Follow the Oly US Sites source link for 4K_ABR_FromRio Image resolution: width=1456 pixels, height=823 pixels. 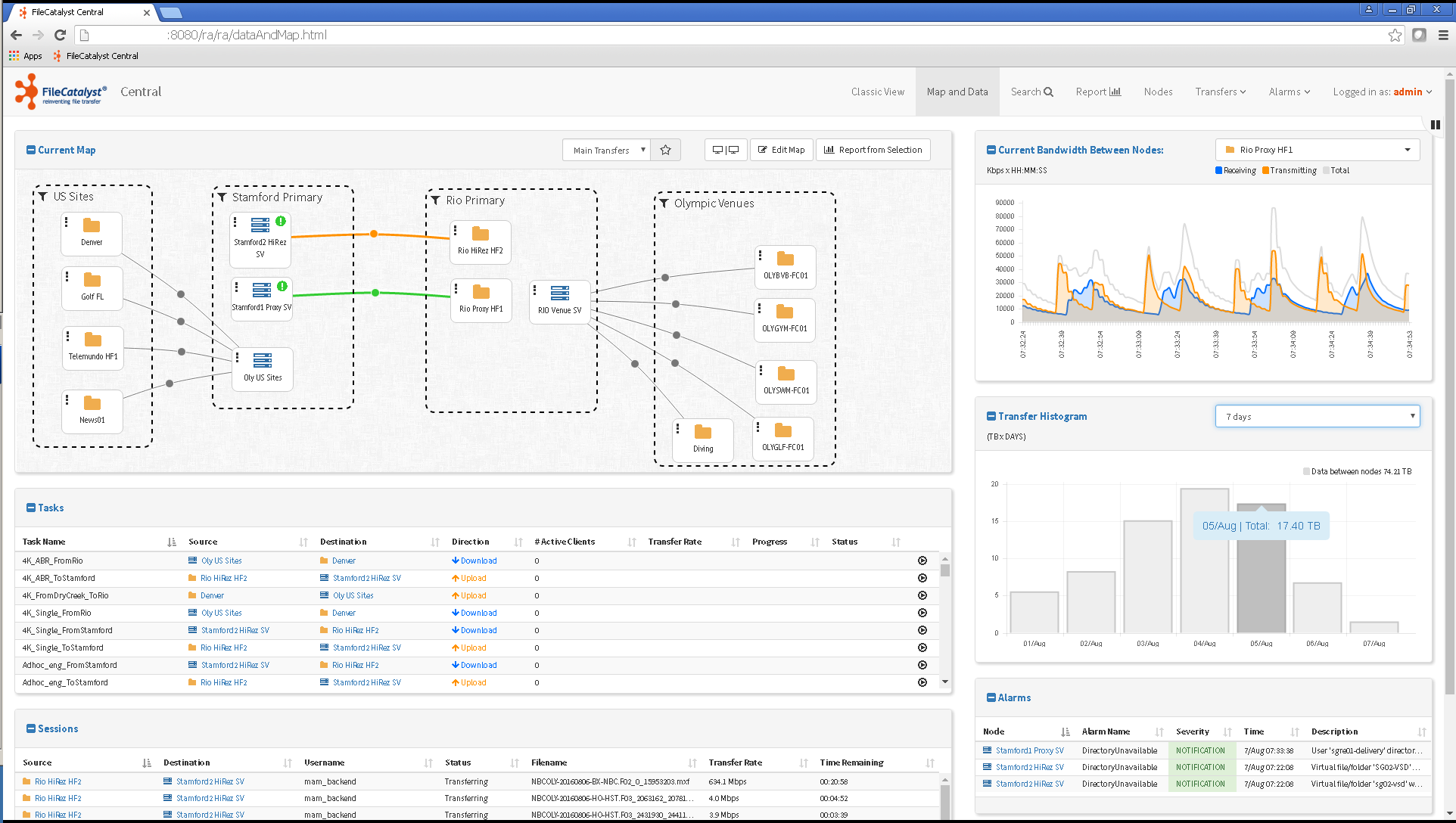[x=221, y=561]
